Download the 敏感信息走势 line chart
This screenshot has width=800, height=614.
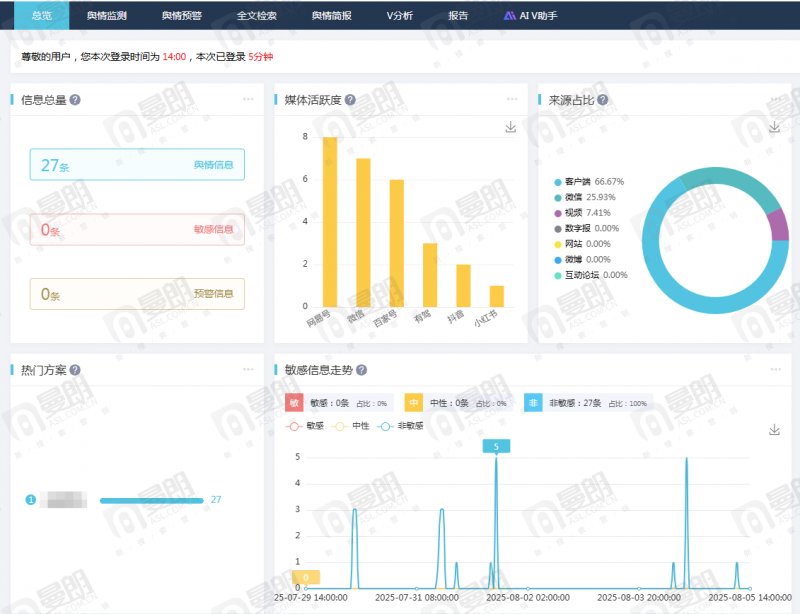774,430
